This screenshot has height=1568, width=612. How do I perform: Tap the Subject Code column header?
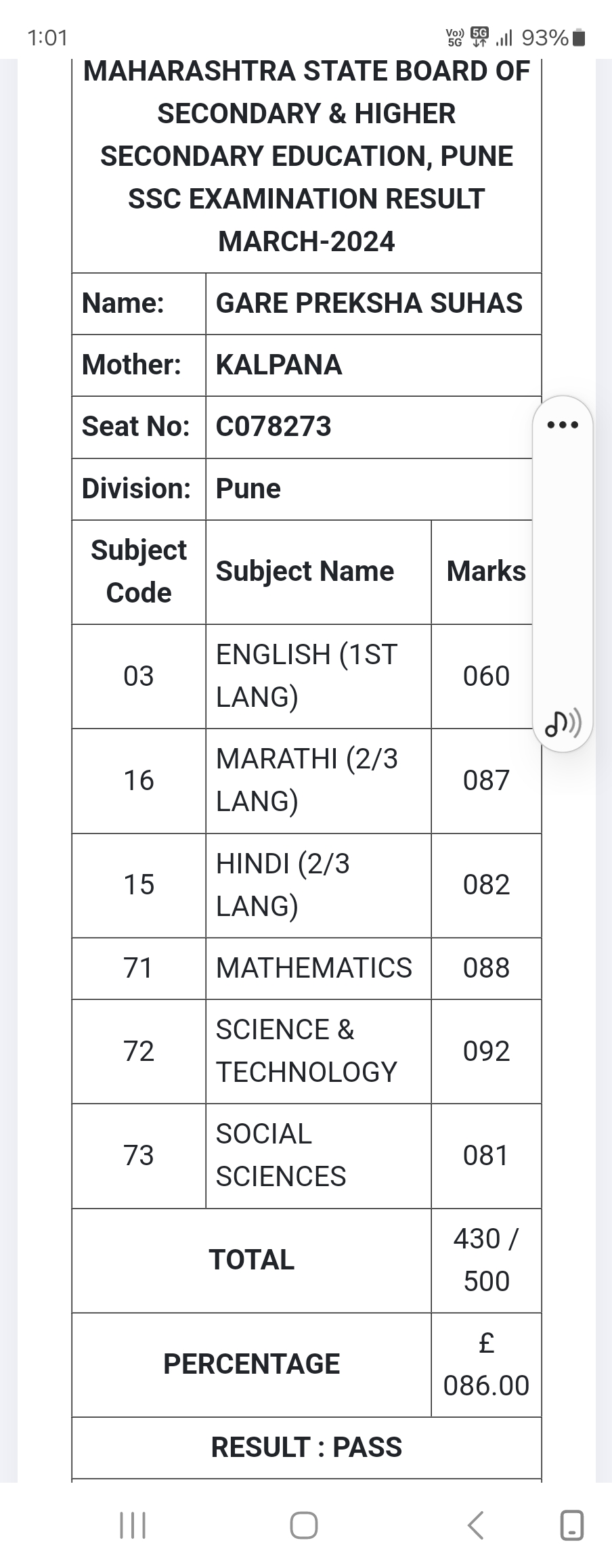pyautogui.click(x=139, y=572)
